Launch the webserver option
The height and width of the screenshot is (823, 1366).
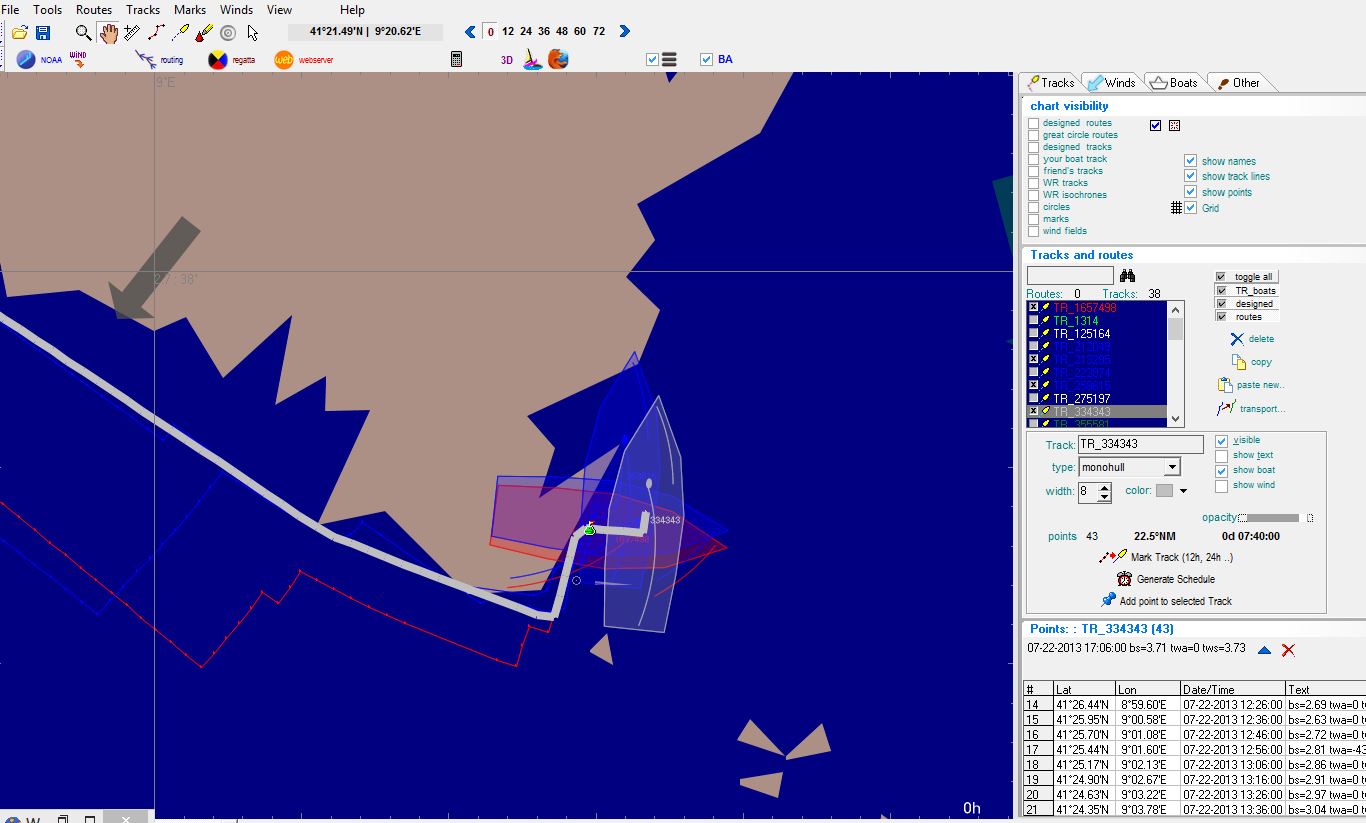(x=304, y=60)
